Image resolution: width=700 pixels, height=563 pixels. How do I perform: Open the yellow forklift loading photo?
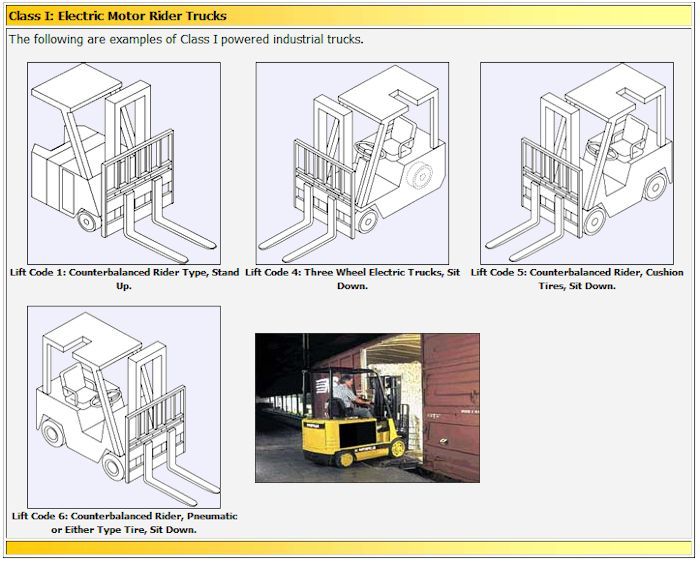[x=367, y=408]
